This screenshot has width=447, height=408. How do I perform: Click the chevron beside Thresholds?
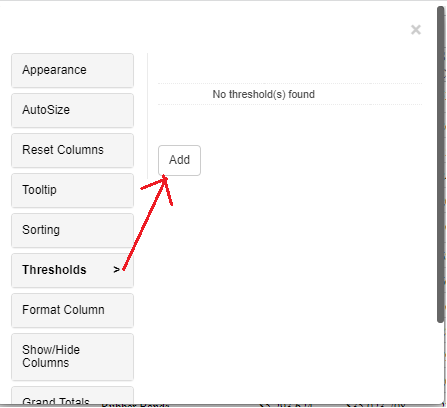pyautogui.click(x=116, y=270)
